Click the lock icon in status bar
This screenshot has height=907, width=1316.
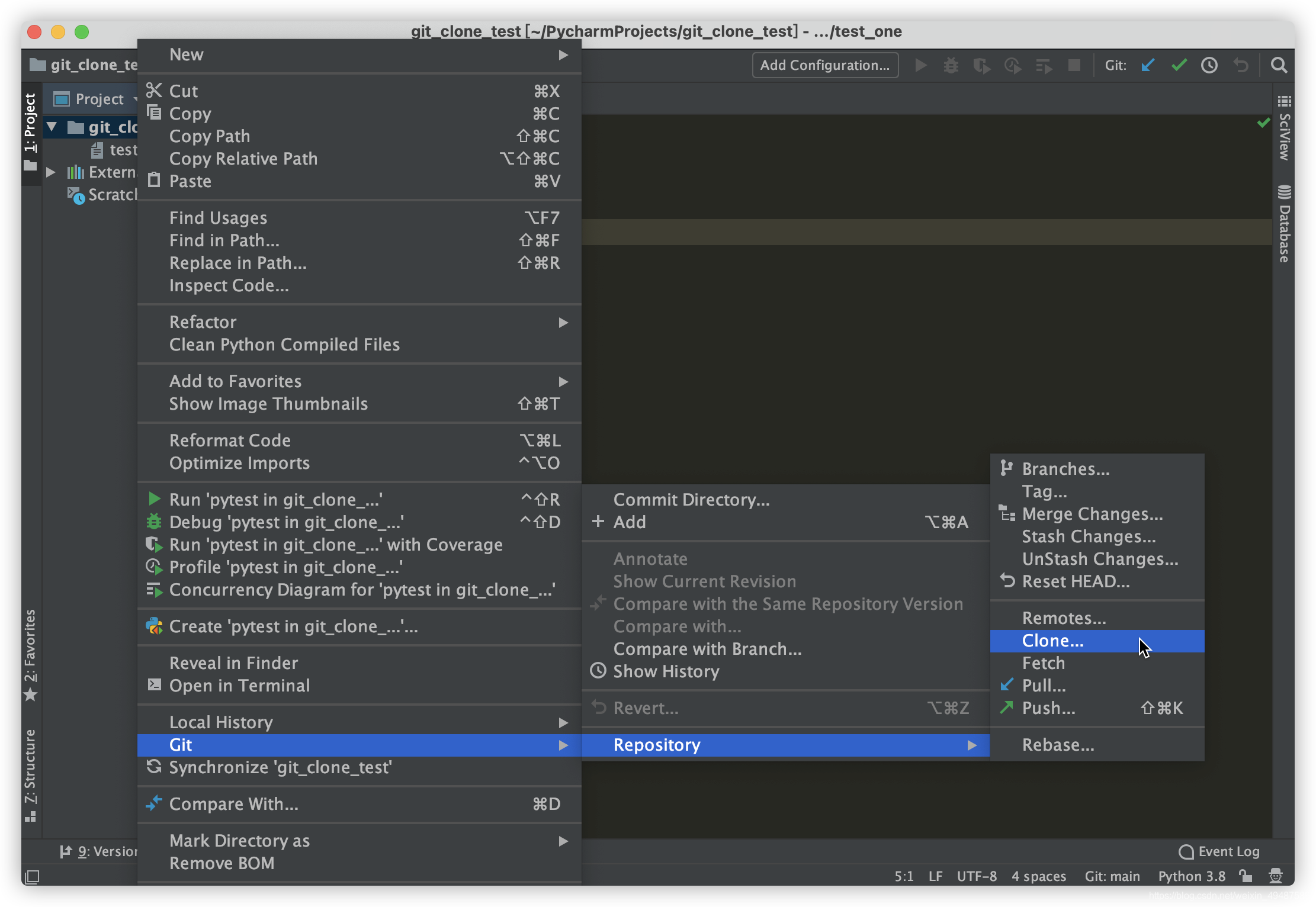(x=1246, y=876)
